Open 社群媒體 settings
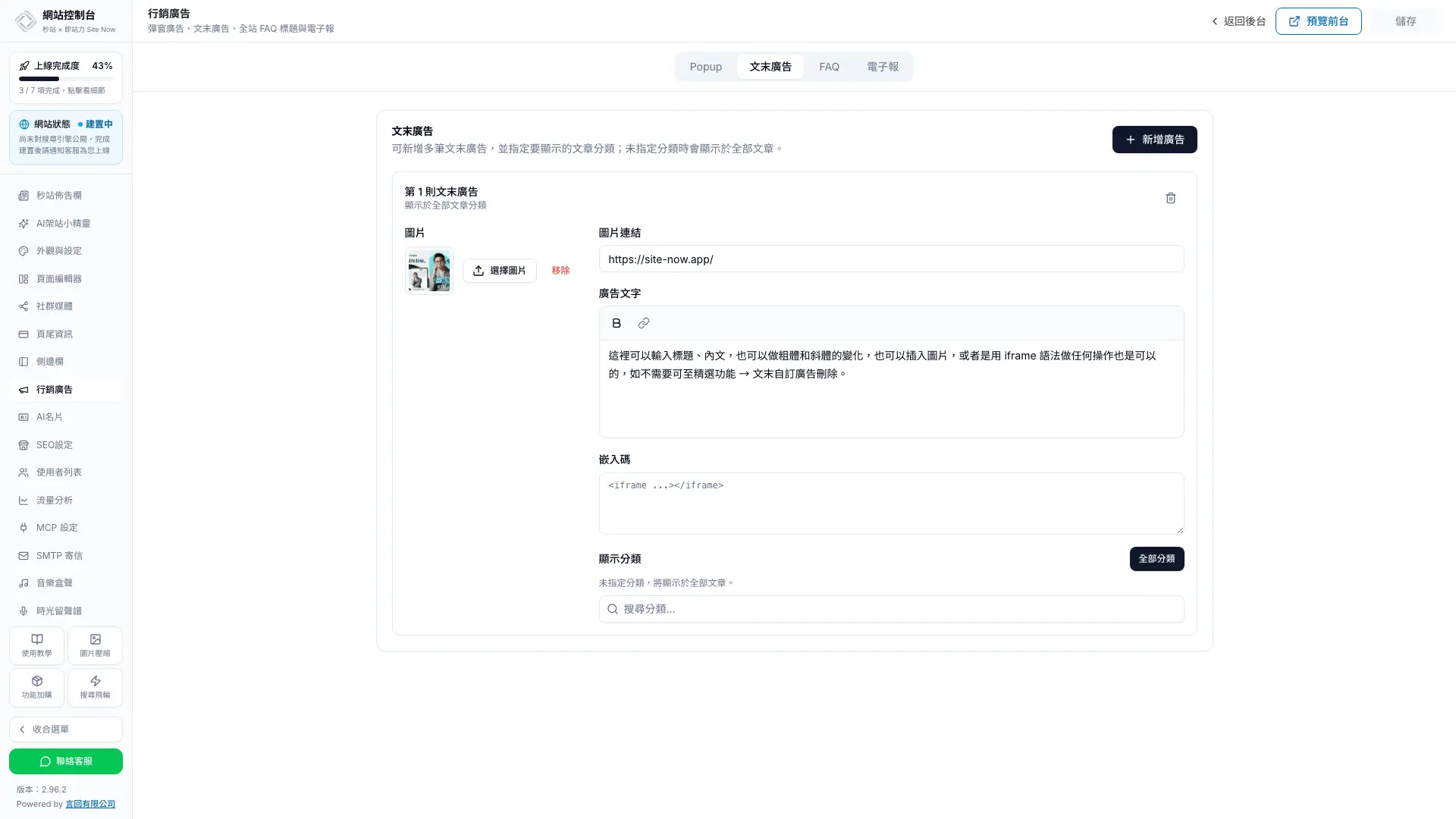 [x=66, y=306]
